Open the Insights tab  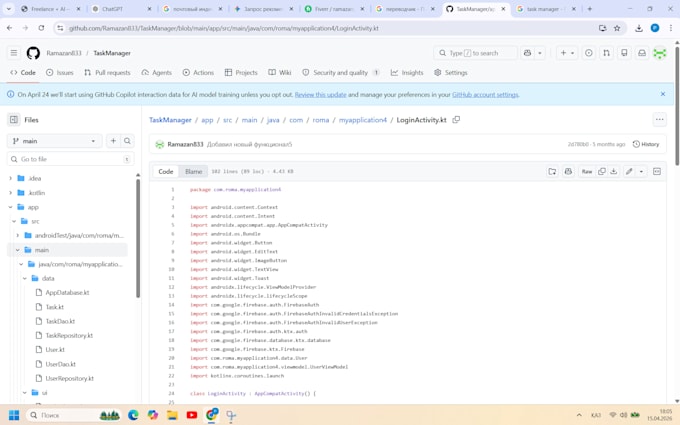click(x=407, y=72)
